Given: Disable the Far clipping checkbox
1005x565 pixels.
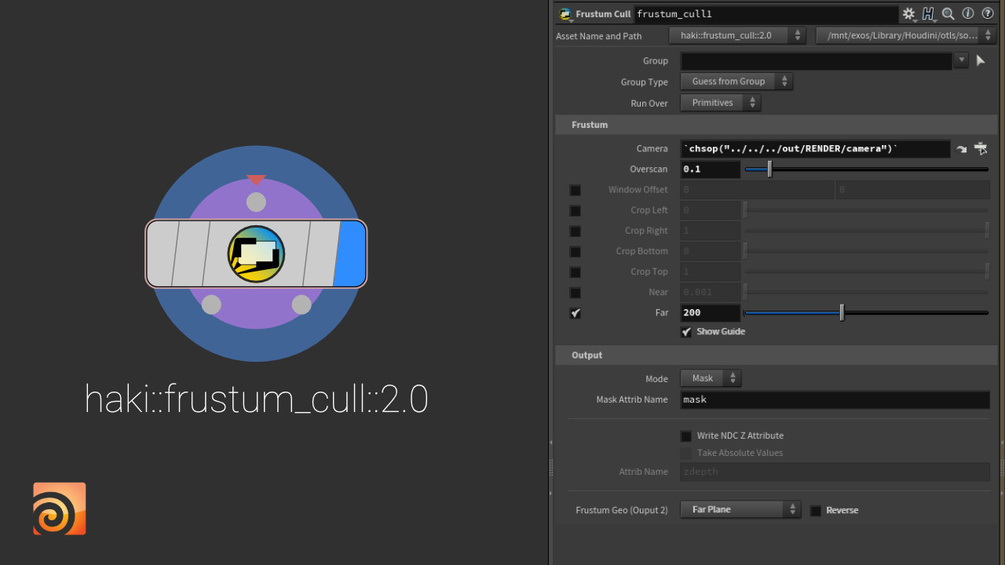Looking at the screenshot, I should [576, 313].
